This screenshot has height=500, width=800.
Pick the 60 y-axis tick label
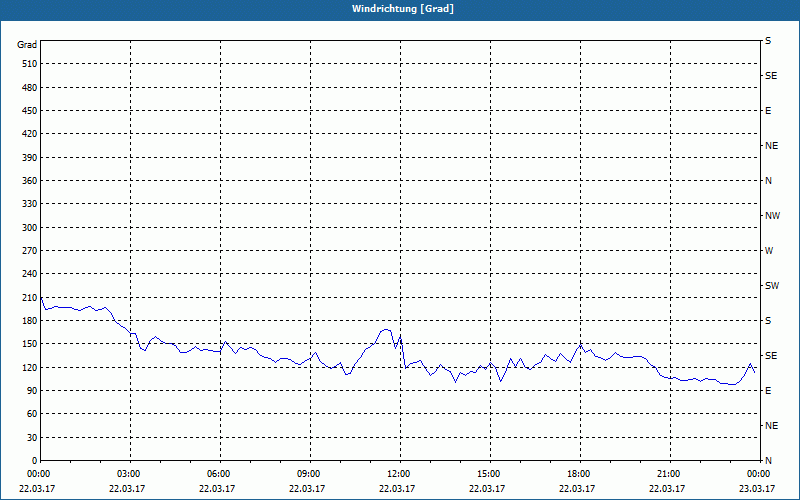point(32,414)
